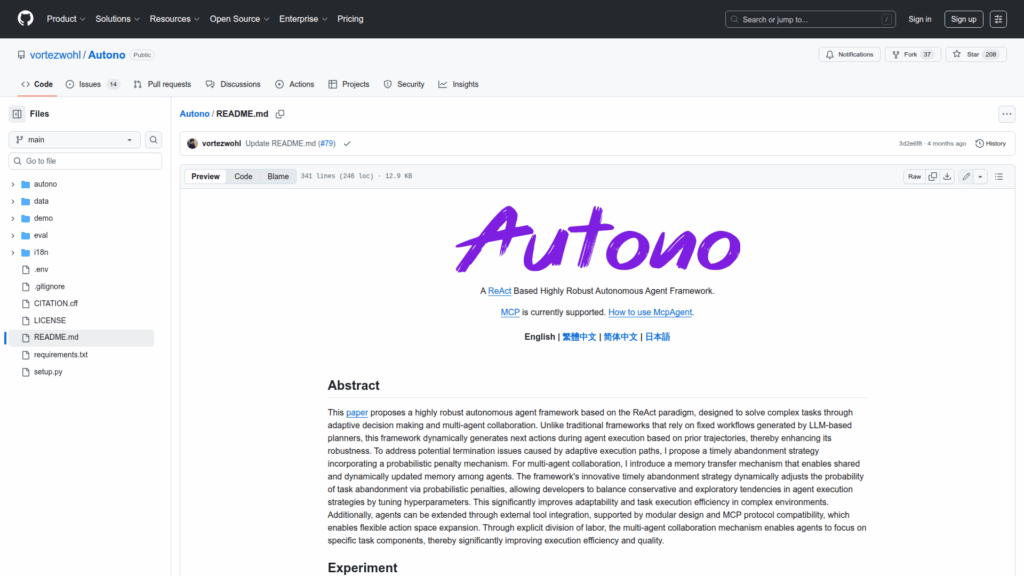Screen dimensions: 1024x576
Task: Open the paper link in Abstract
Action: [357, 412]
